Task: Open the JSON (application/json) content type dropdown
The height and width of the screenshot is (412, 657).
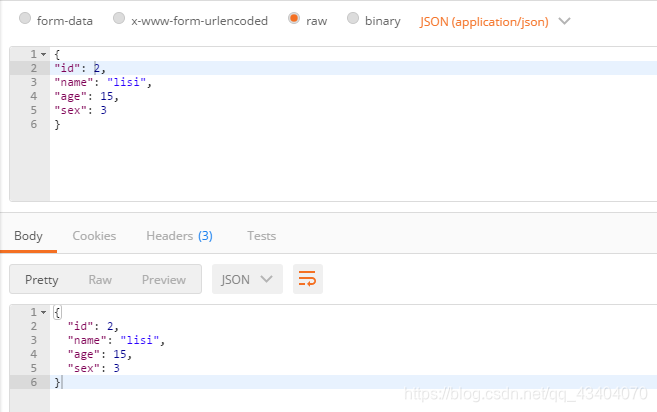Action: (495, 21)
